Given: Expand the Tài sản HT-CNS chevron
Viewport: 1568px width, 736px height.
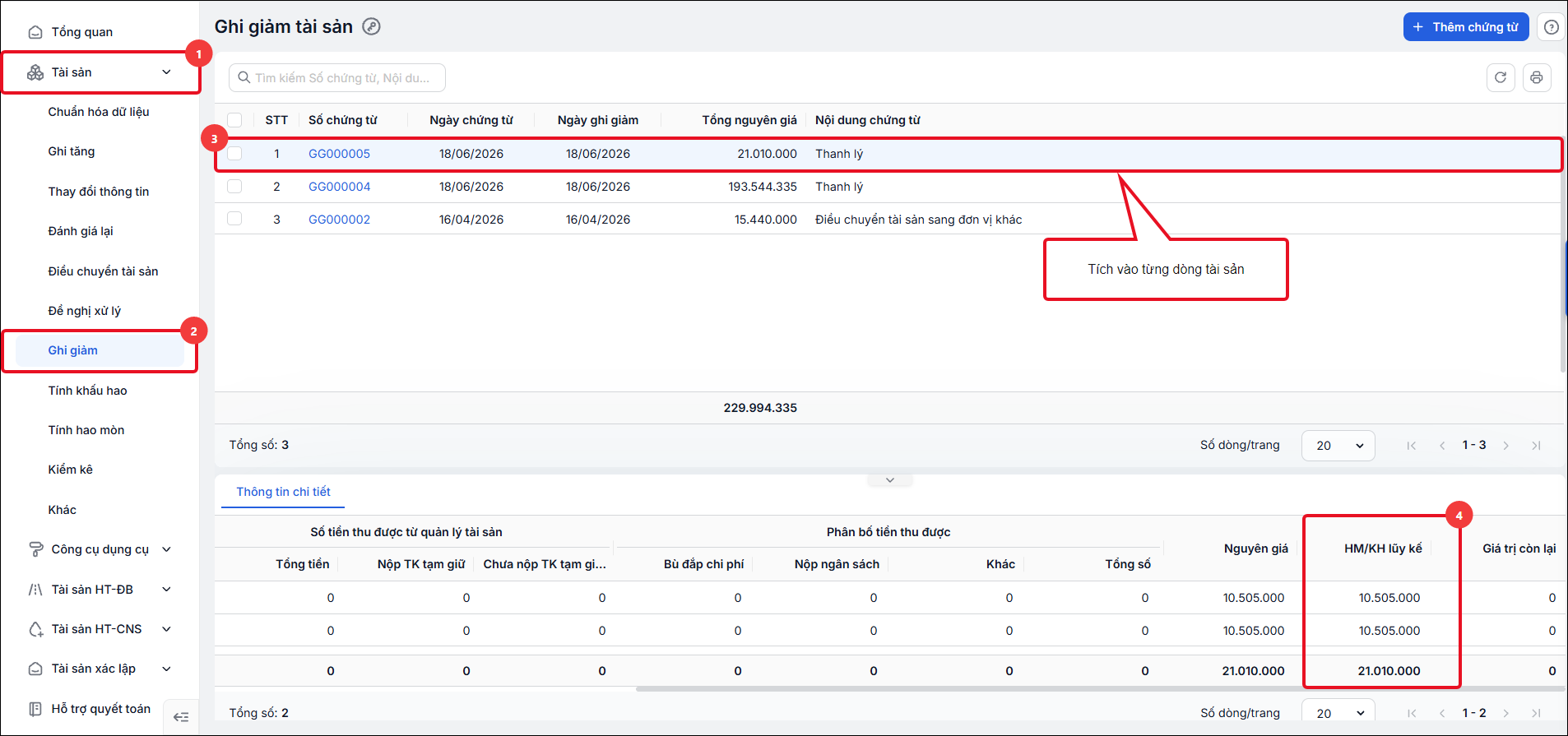Looking at the screenshot, I should (x=166, y=629).
